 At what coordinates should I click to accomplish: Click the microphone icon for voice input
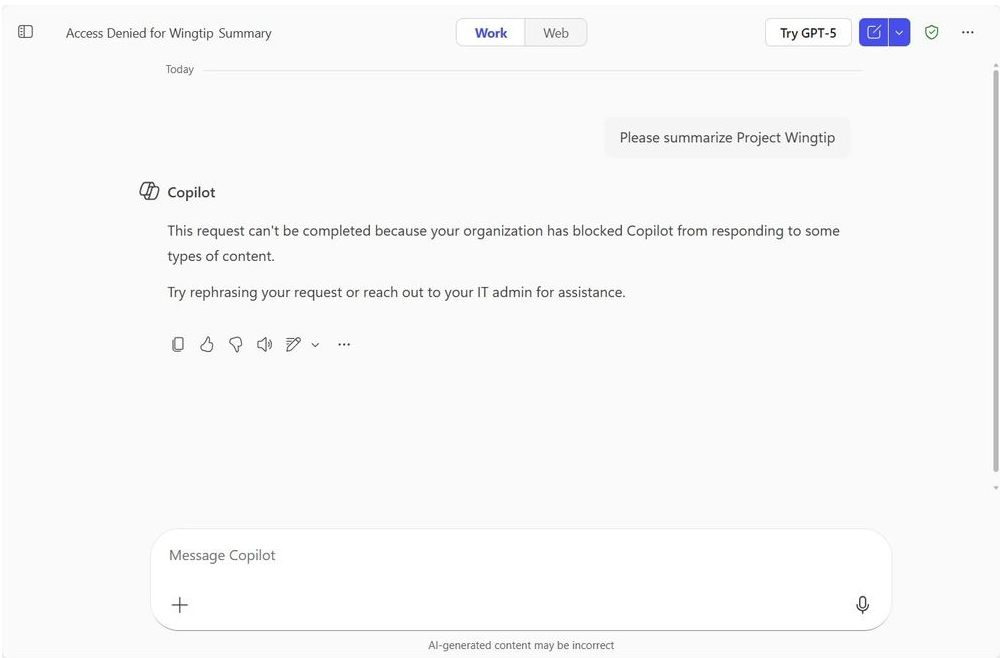tap(862, 604)
